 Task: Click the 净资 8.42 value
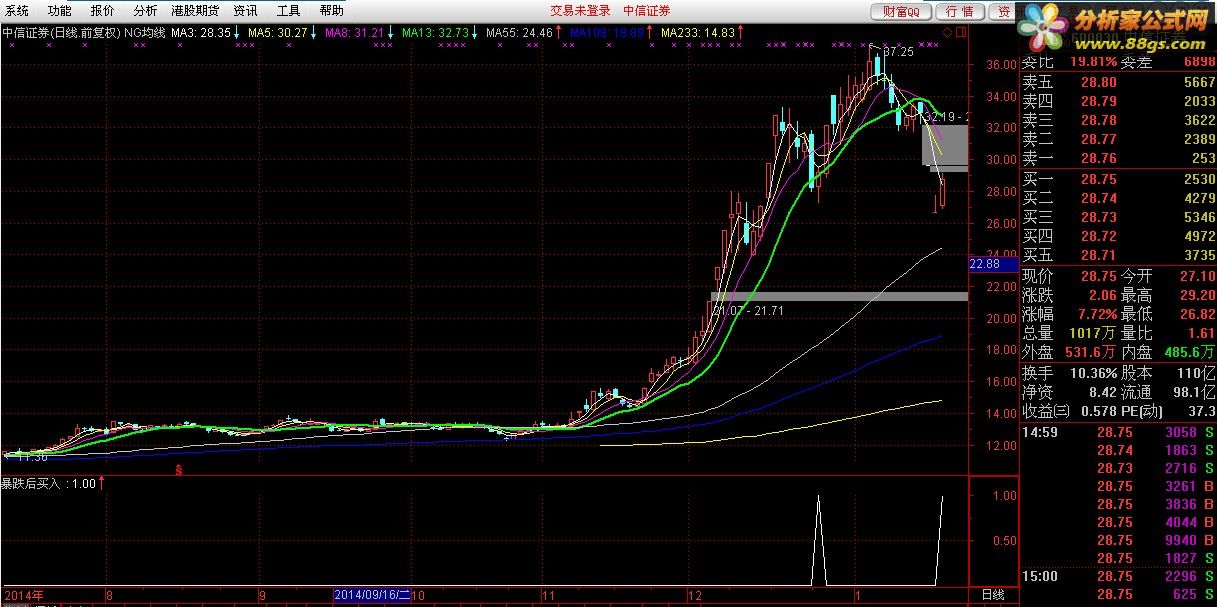click(1102, 391)
